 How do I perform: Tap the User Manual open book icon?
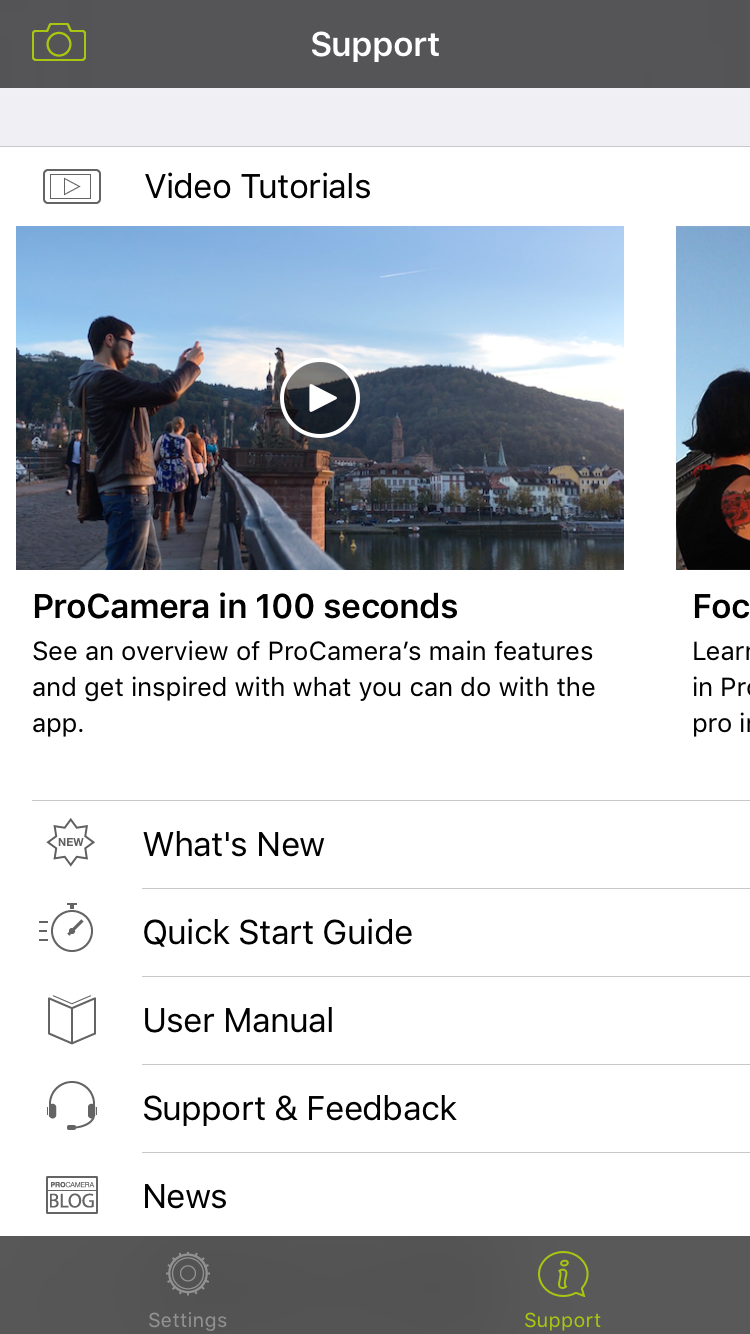point(71,1020)
